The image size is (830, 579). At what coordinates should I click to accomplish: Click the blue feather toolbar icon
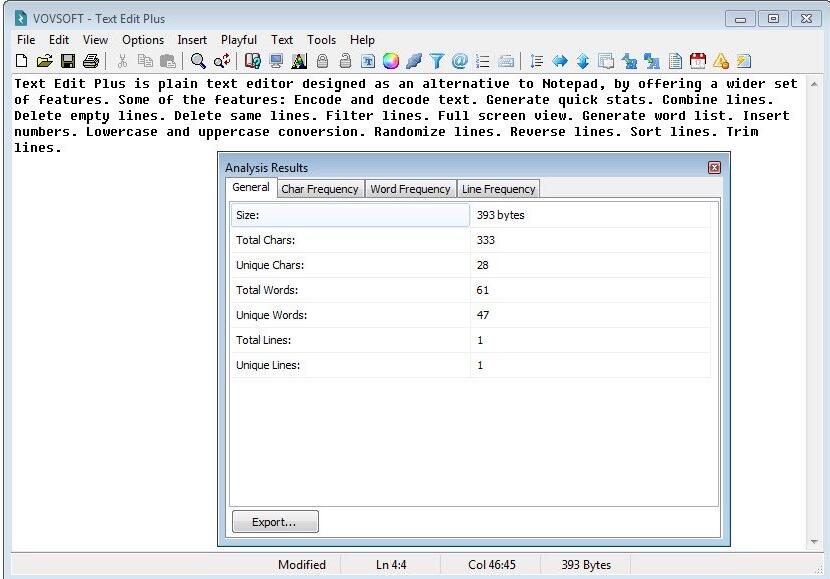point(414,61)
